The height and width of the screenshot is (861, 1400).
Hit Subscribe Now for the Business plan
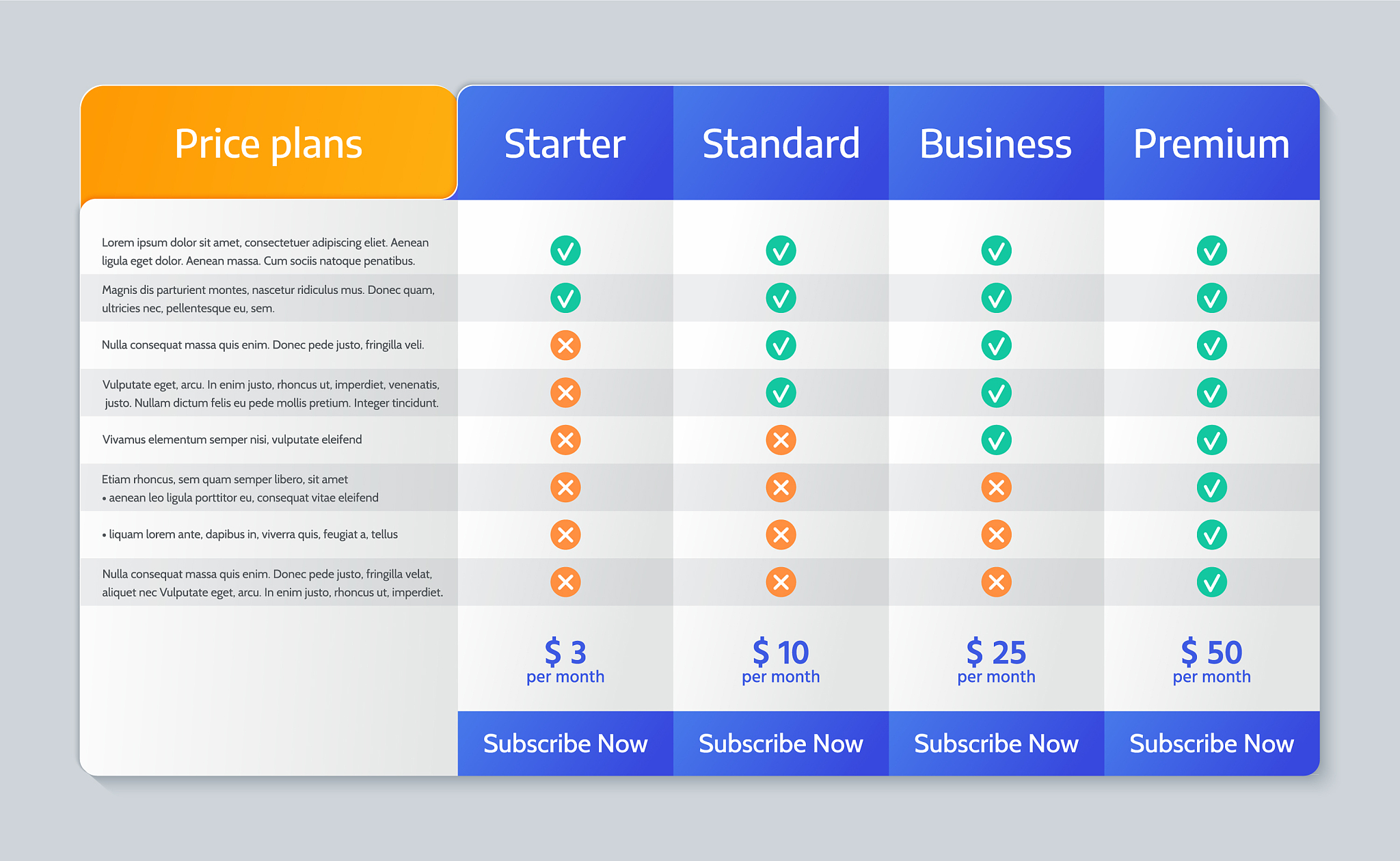996,743
